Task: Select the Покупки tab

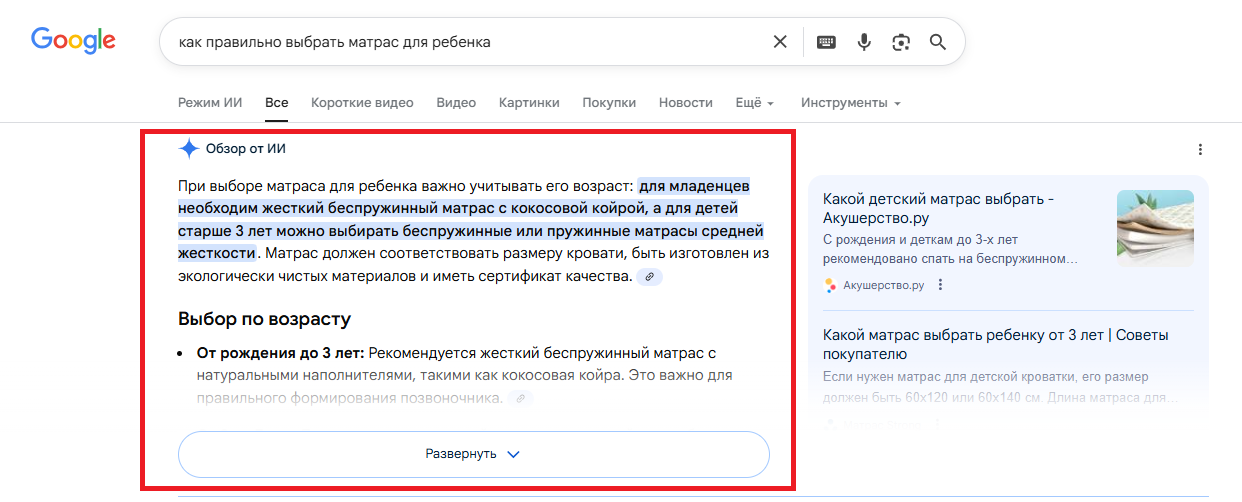Action: [x=609, y=103]
